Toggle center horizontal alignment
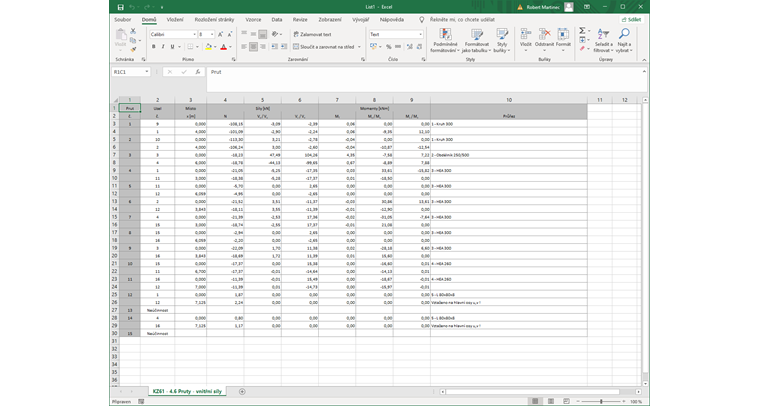760x406 pixels. point(253,47)
